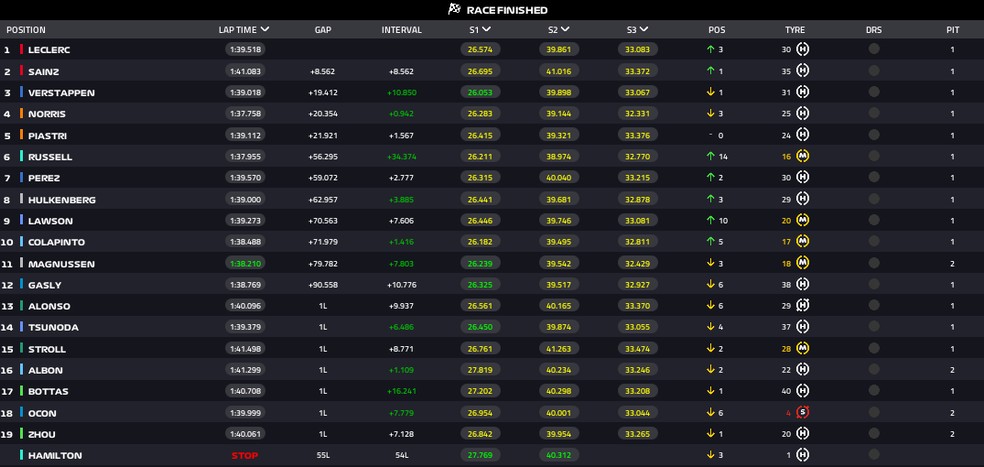Select driver name Colapinto
984x467 pixels.
pyautogui.click(x=56, y=242)
